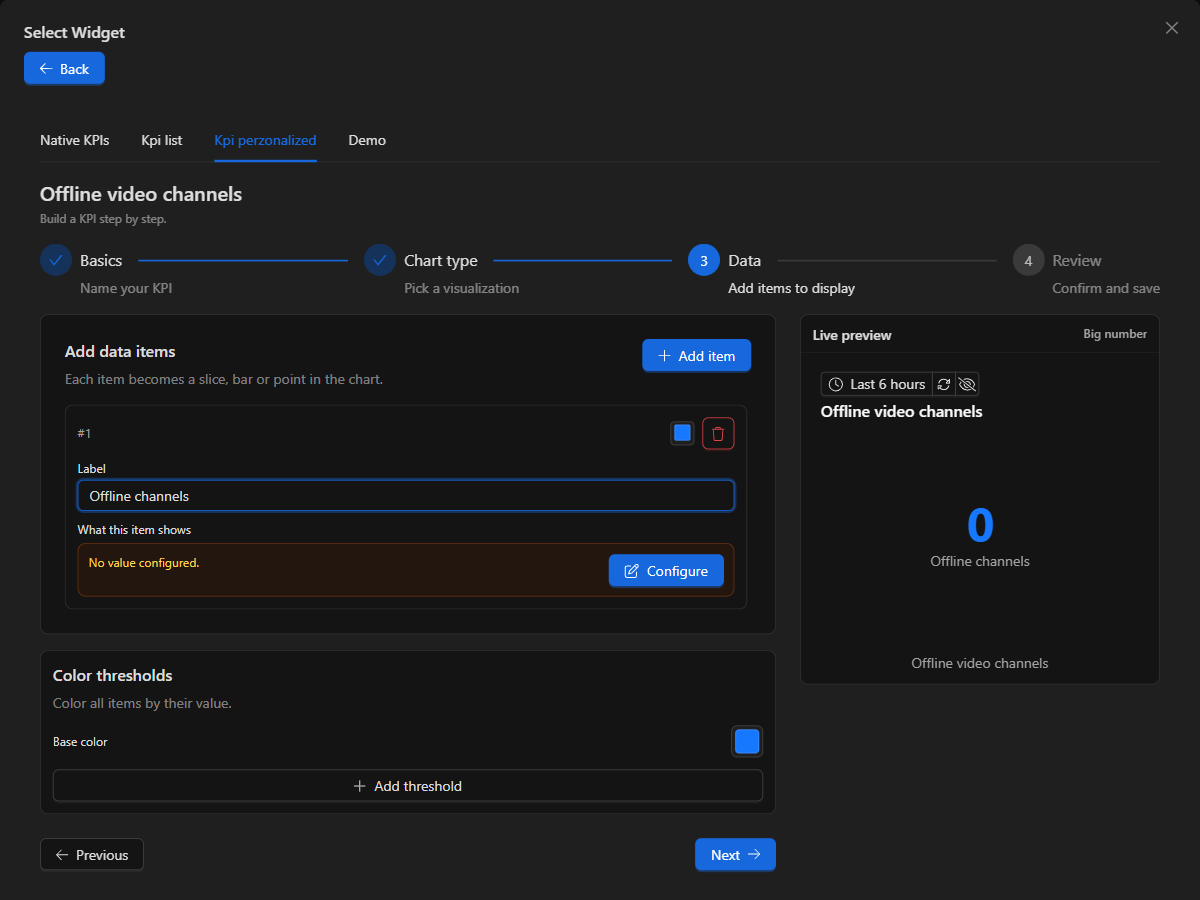
Task: Select the step 3 Data circle
Action: (704, 260)
